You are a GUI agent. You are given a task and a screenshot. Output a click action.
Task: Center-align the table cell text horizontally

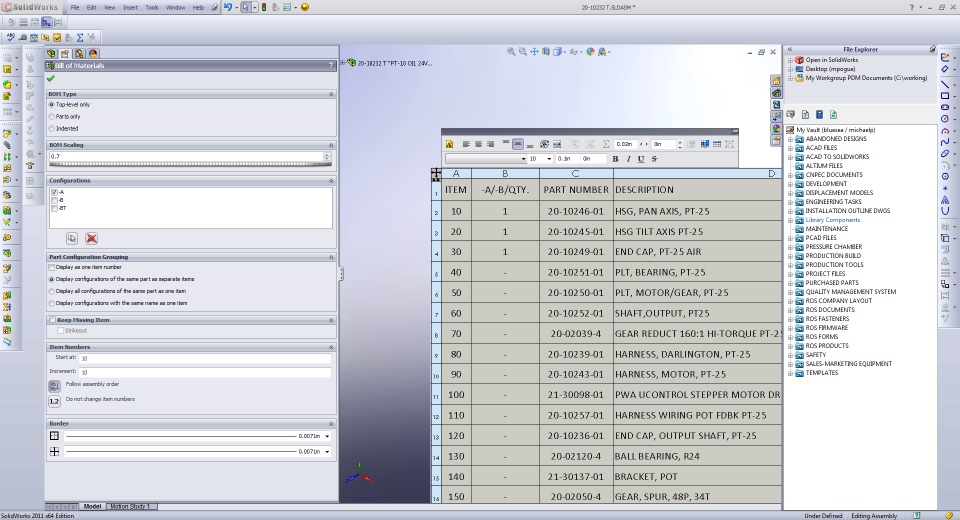click(x=478, y=145)
